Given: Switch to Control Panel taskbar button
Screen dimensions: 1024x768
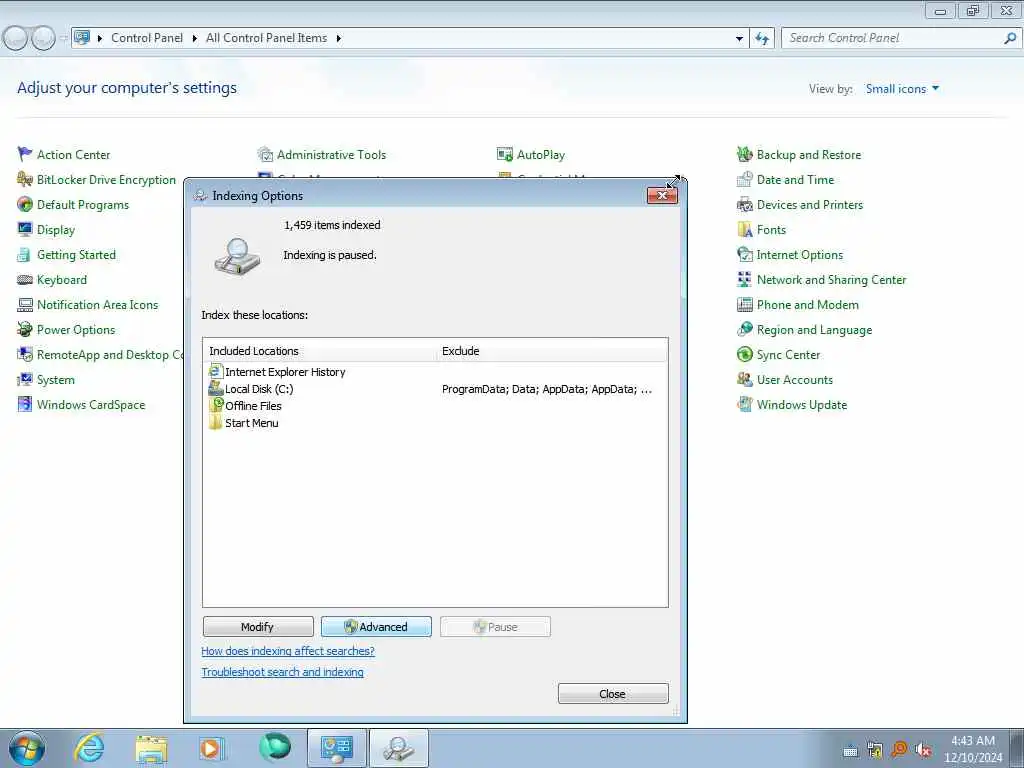Looking at the screenshot, I should pyautogui.click(x=336, y=748).
